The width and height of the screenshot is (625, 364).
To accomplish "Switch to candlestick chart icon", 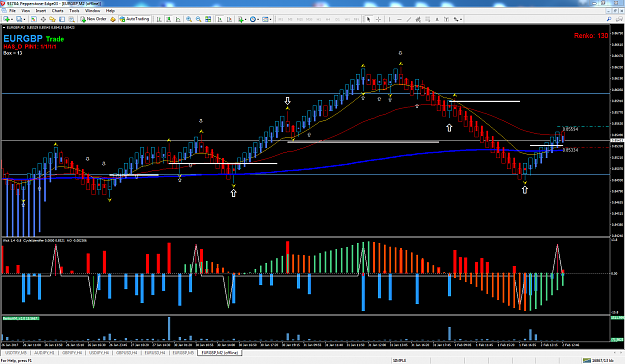I will [x=169, y=19].
